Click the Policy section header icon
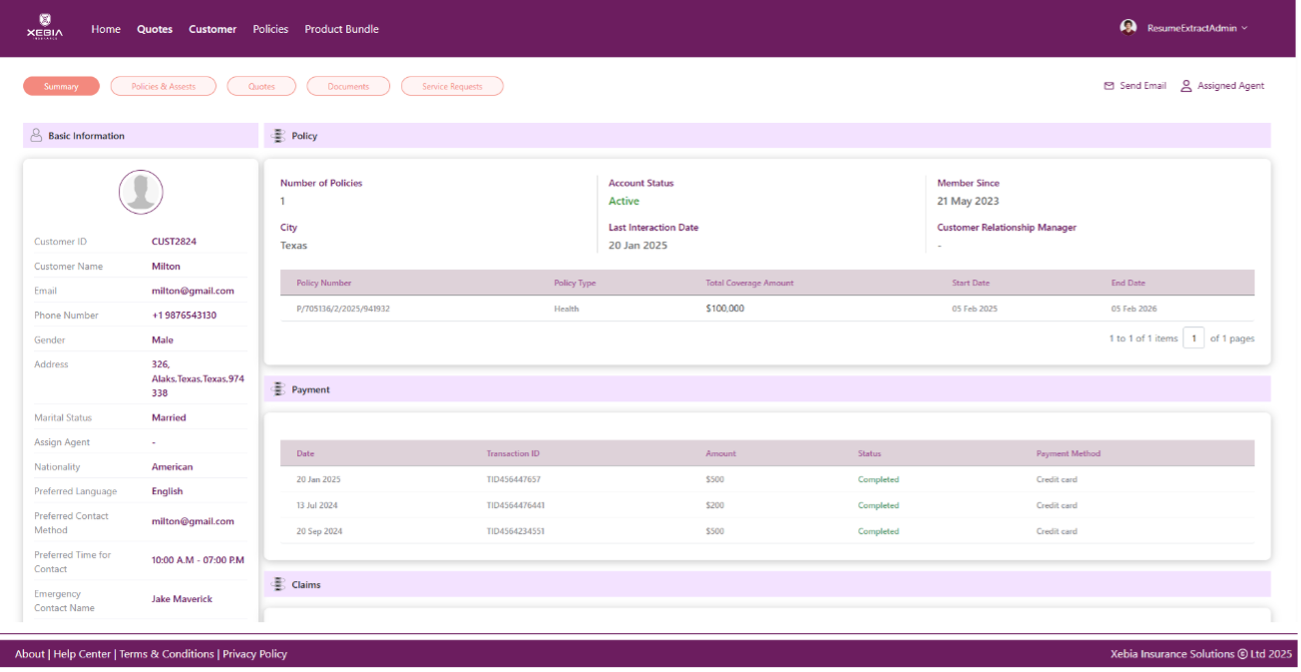Viewport: 1301px width, 672px height. [x=279, y=136]
